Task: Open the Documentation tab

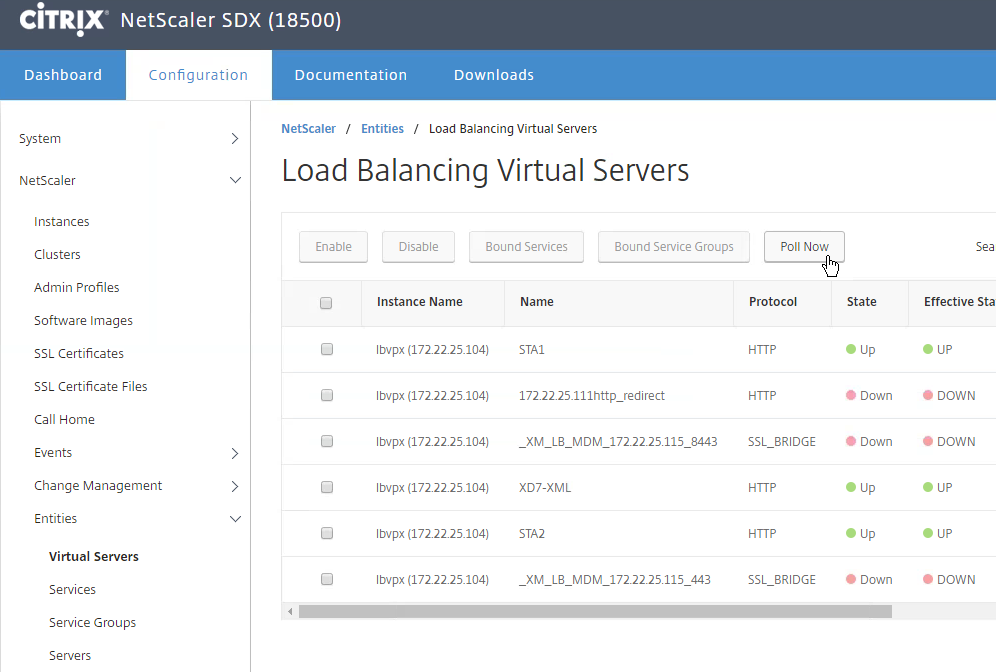Action: 350,75
